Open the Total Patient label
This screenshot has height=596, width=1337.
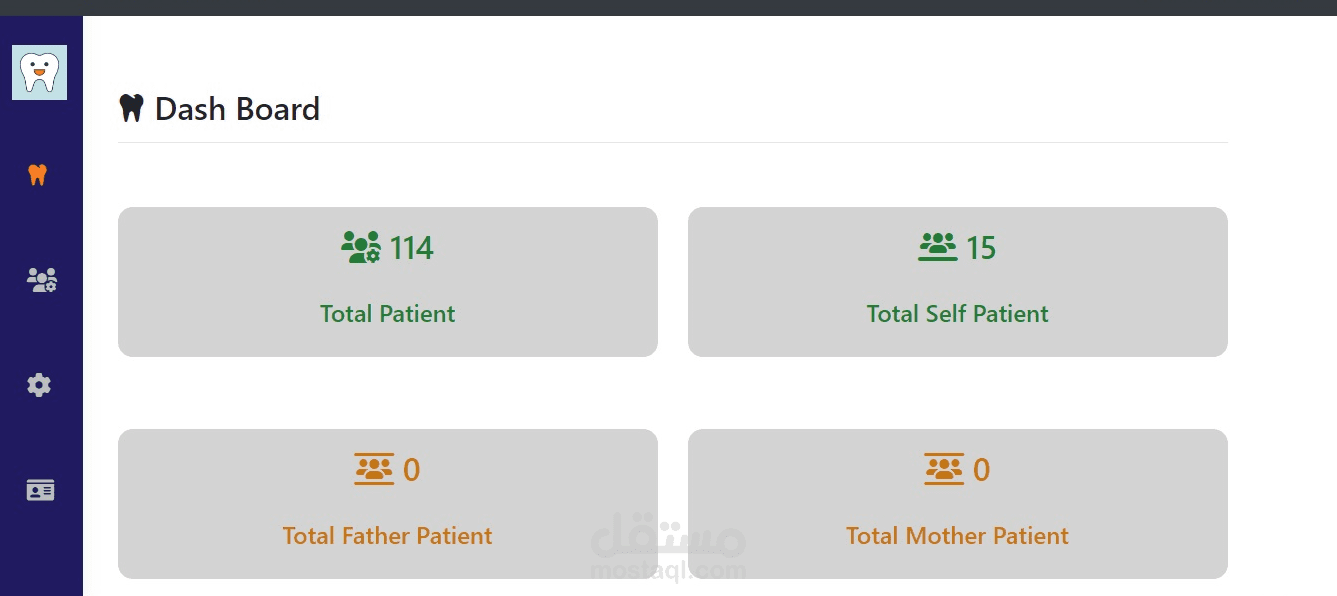[387, 314]
